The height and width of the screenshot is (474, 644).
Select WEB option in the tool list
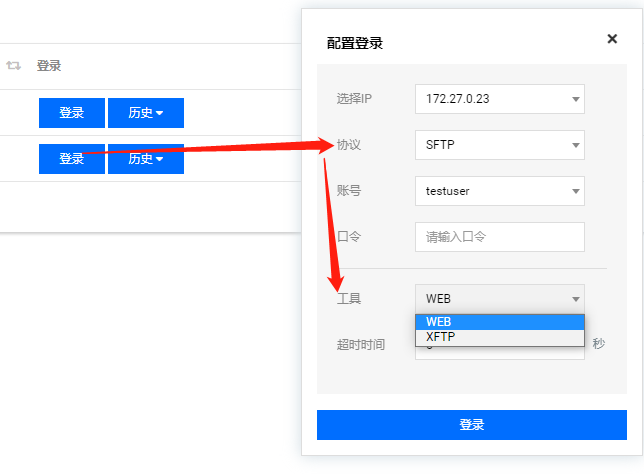pyautogui.click(x=500, y=322)
